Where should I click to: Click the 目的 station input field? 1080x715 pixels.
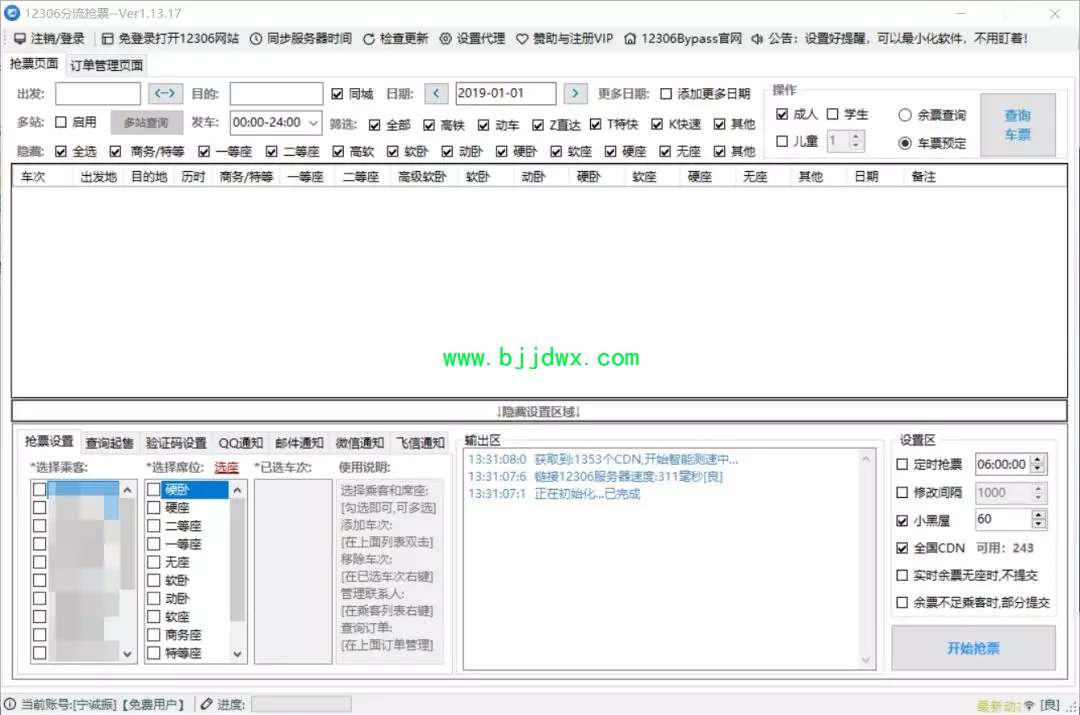pyautogui.click(x=276, y=93)
